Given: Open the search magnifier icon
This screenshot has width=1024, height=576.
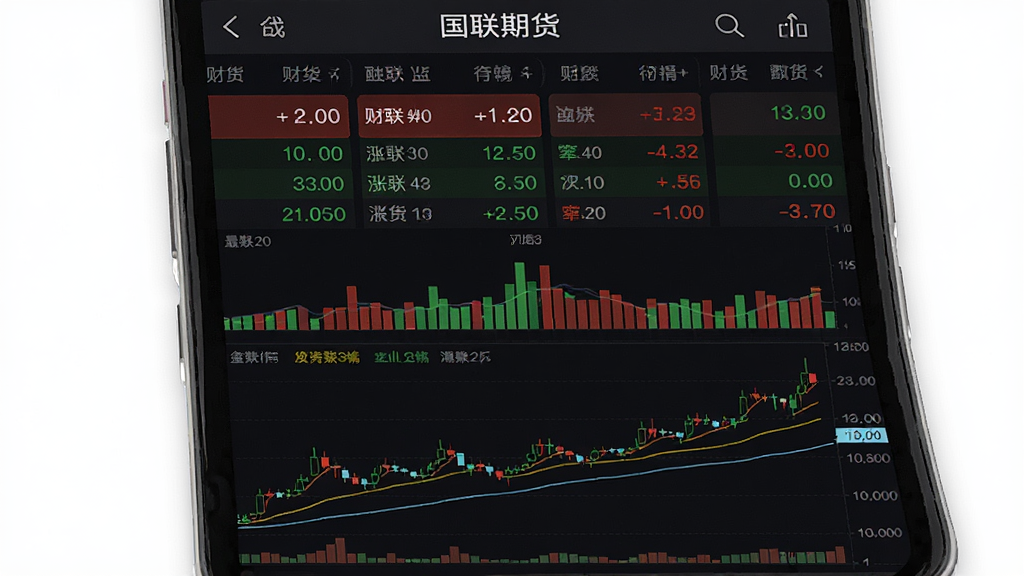Looking at the screenshot, I should (x=729, y=26).
